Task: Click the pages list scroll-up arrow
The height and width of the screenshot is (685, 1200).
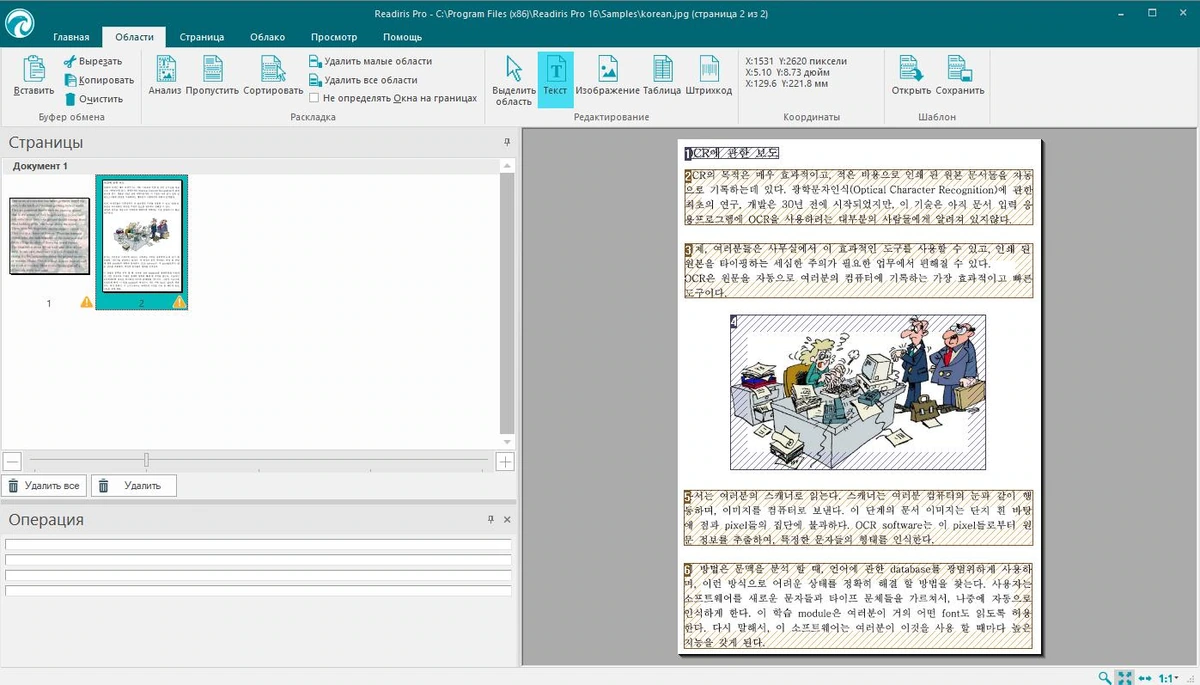Action: (508, 165)
